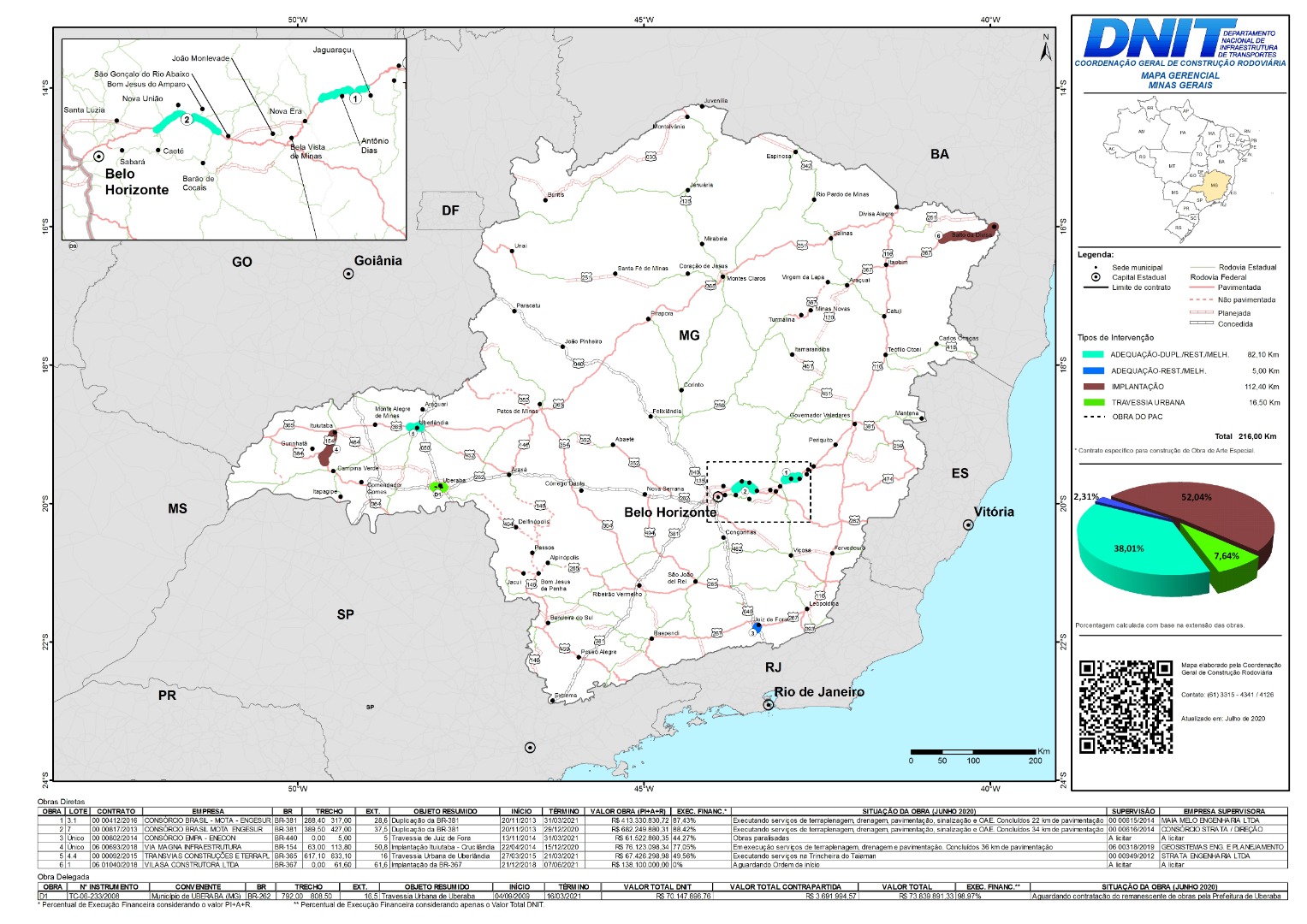The image size is (1307, 924).
Task: Click 'Atualizado em: Julho de 2020' text
Action: tap(1223, 719)
